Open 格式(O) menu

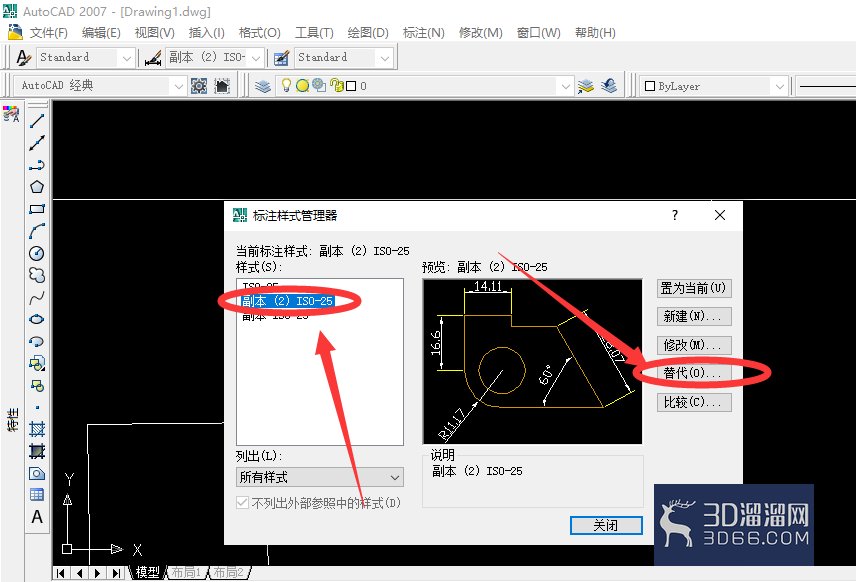pos(259,33)
